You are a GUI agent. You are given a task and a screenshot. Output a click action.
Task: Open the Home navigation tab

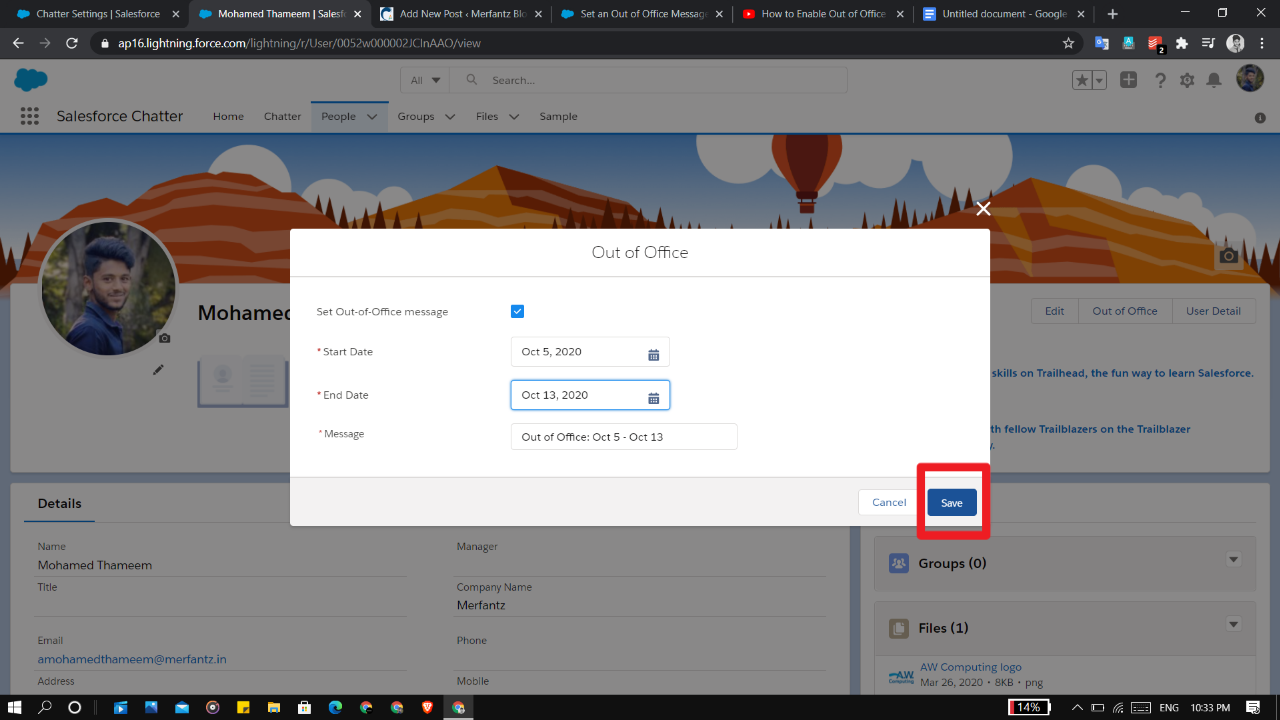[x=228, y=116]
